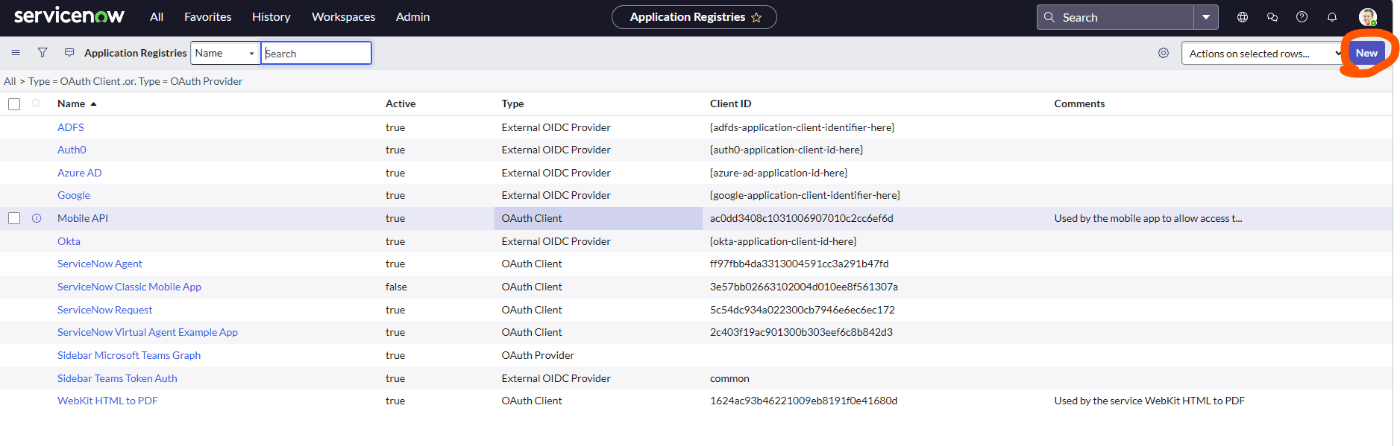Open the Name search field dropdown
Screen dimensions: 1400x446
225,53
